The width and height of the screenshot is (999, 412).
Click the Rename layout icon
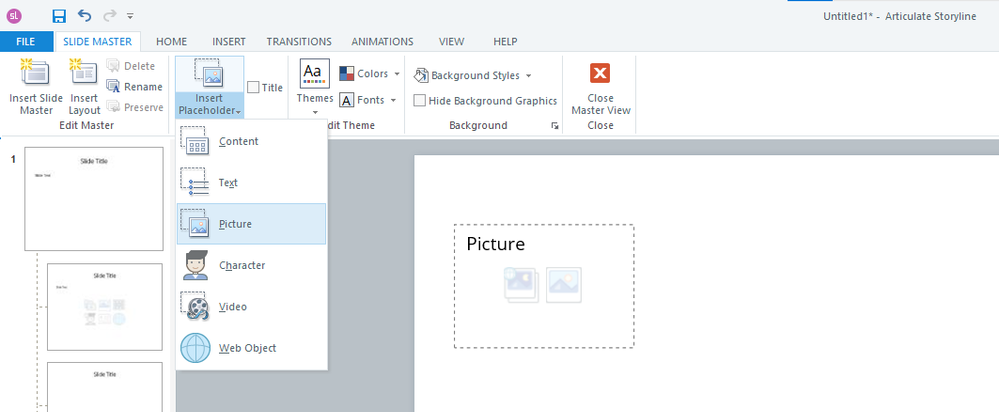[114, 87]
